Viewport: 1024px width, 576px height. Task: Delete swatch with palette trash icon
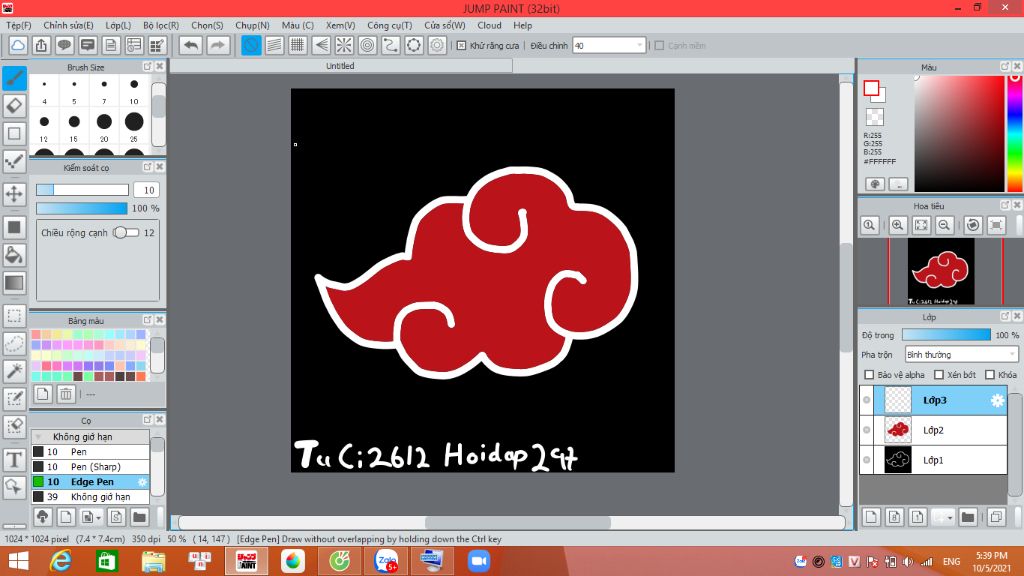coord(66,394)
